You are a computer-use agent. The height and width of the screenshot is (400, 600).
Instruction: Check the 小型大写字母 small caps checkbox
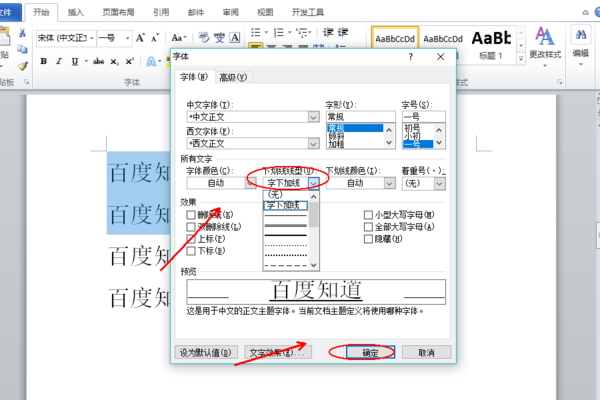(368, 215)
